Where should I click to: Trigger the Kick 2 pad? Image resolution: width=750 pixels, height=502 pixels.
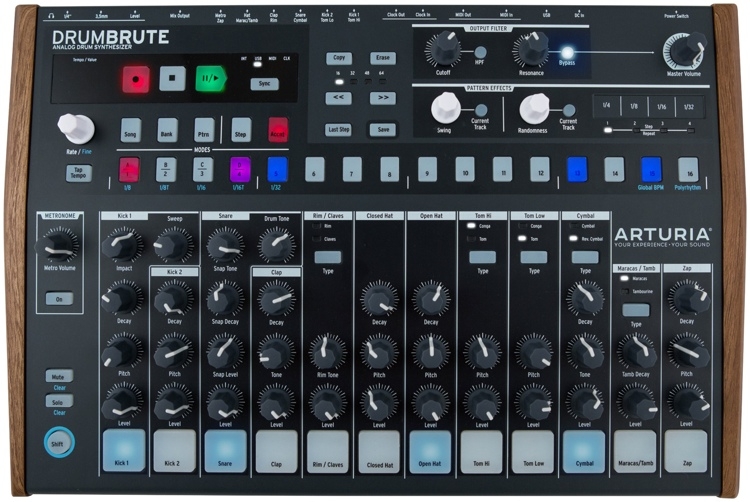[x=175, y=450]
